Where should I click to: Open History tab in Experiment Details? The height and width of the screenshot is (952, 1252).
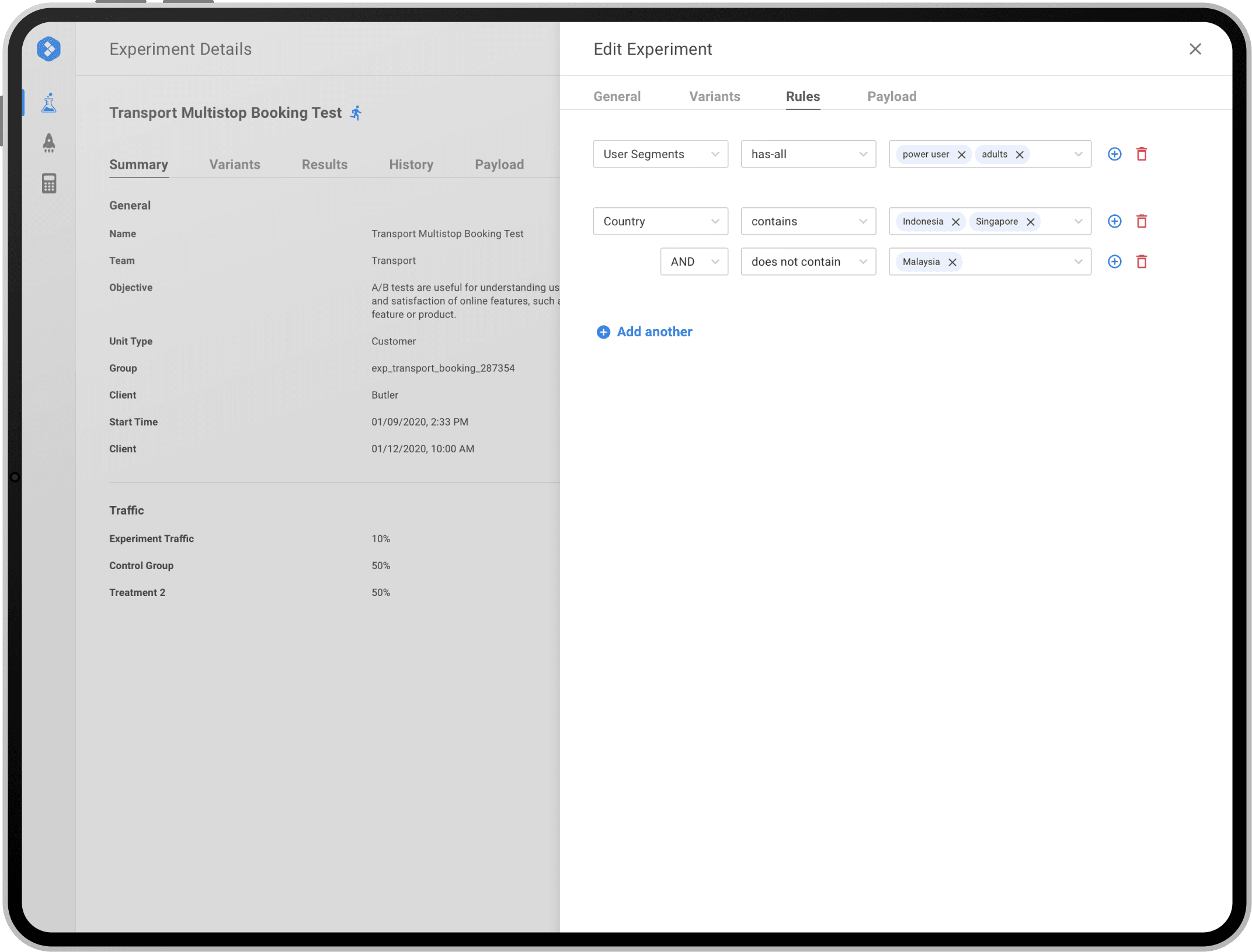click(411, 165)
